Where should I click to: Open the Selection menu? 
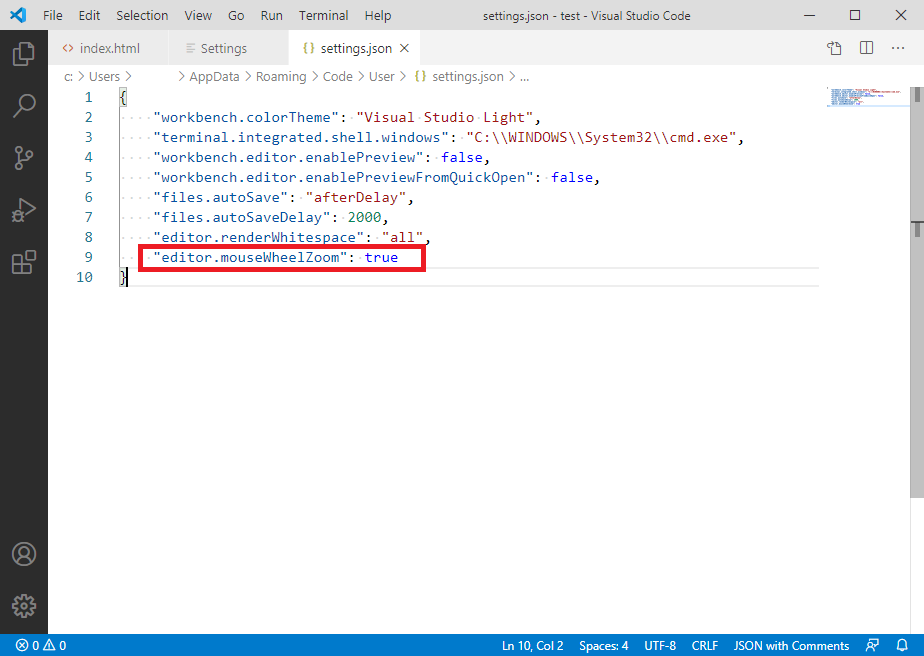142,15
